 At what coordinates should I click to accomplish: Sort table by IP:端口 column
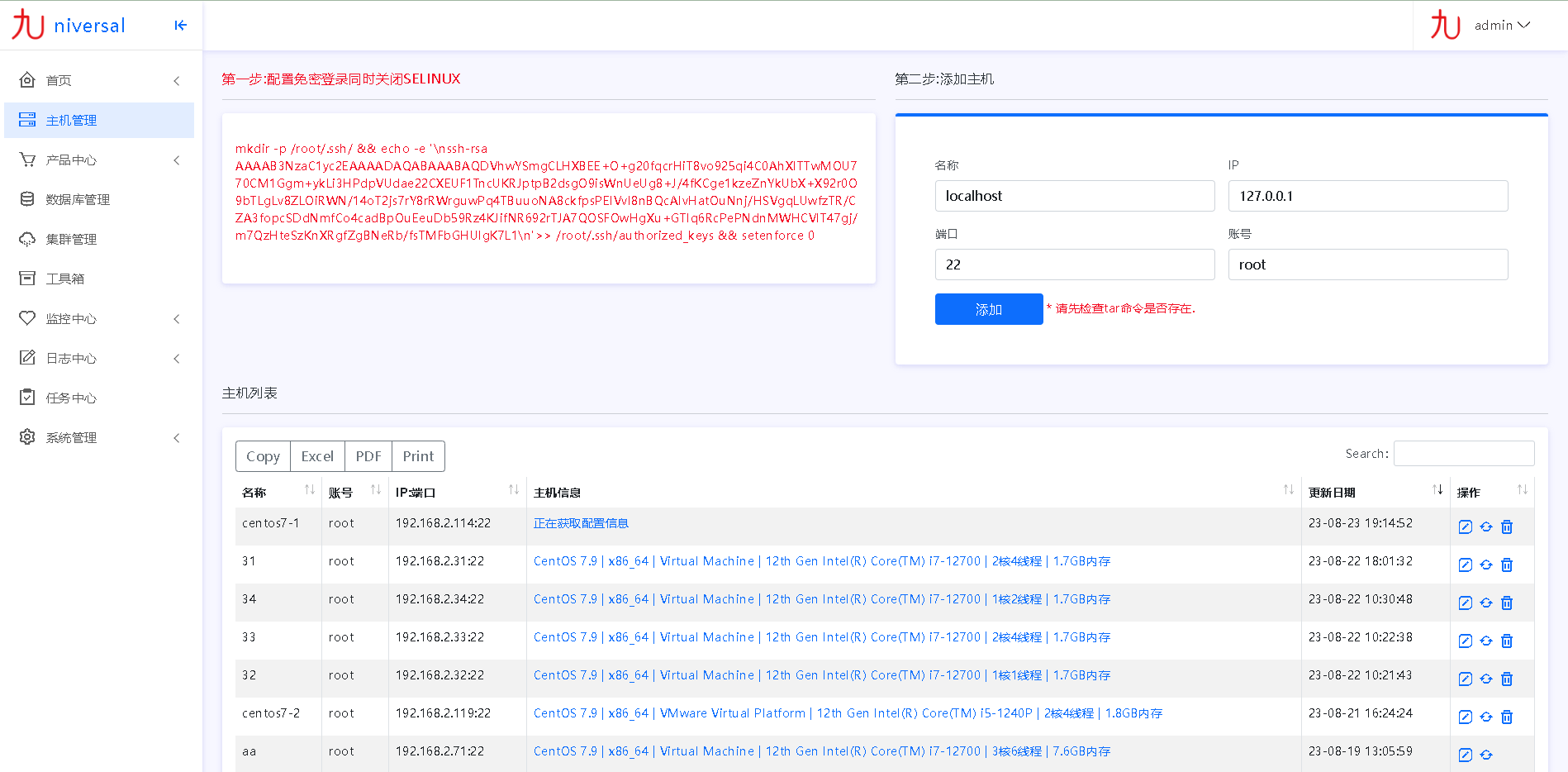456,492
